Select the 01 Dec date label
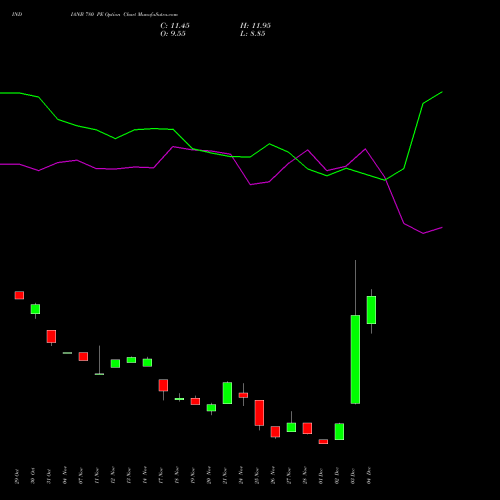Screen dimensions: 500x500 coord(321,476)
